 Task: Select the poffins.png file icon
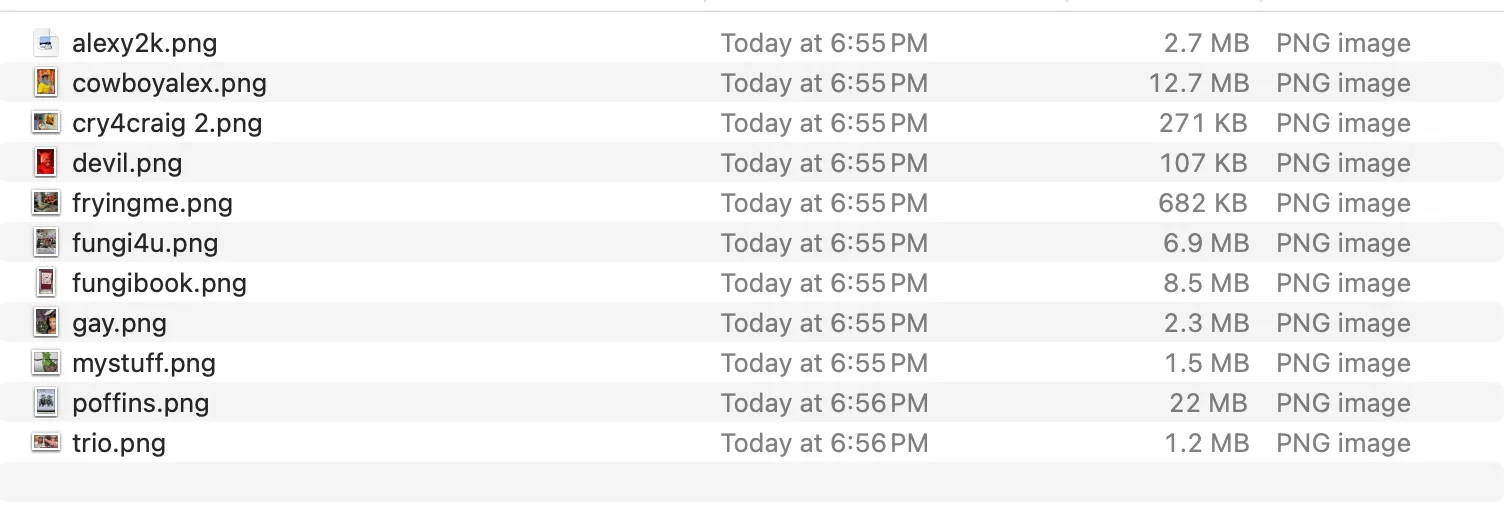pos(45,403)
